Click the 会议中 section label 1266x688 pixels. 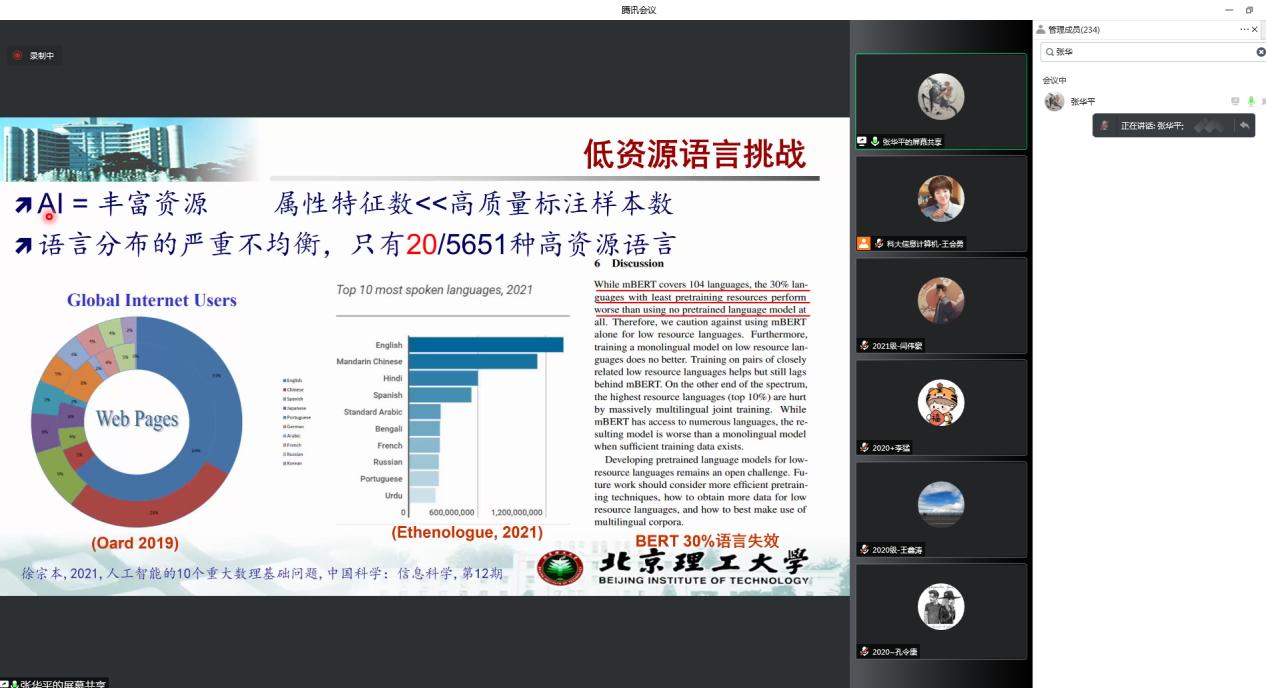point(1054,80)
